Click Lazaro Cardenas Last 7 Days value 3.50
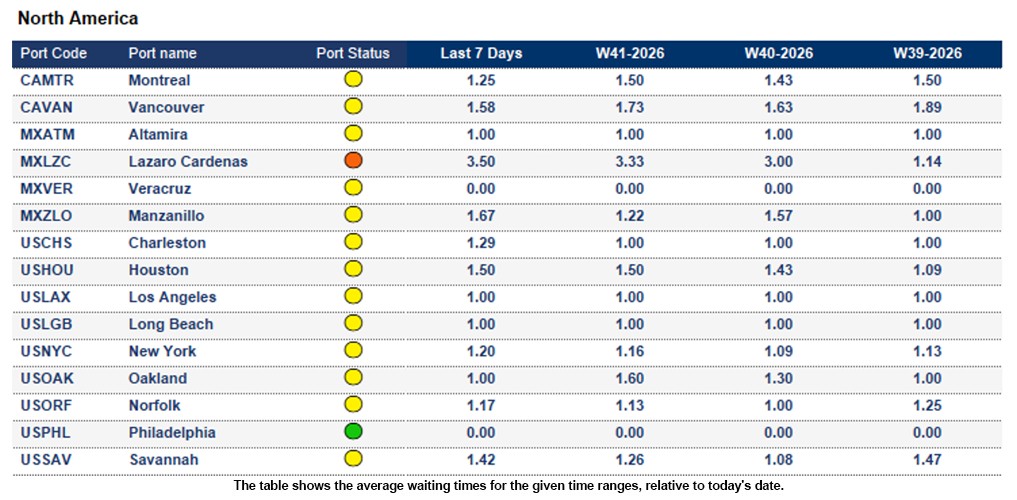The width and height of the screenshot is (1017, 500). [481, 162]
